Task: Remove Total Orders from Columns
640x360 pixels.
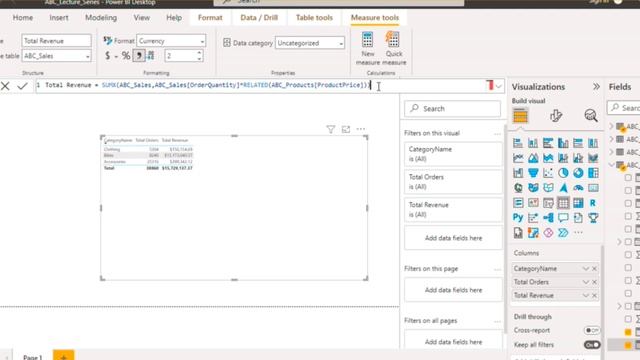Action: (594, 282)
